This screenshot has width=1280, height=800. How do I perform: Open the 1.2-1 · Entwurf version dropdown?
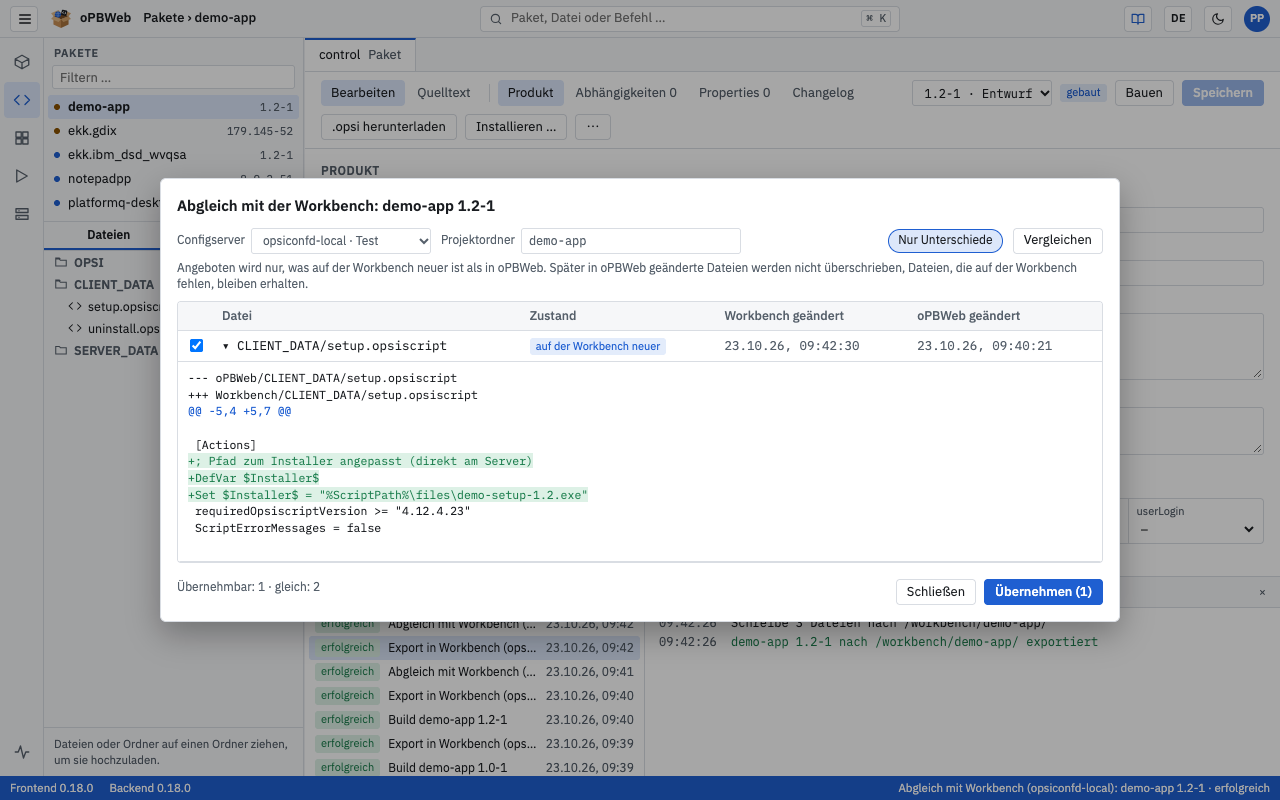coord(982,93)
